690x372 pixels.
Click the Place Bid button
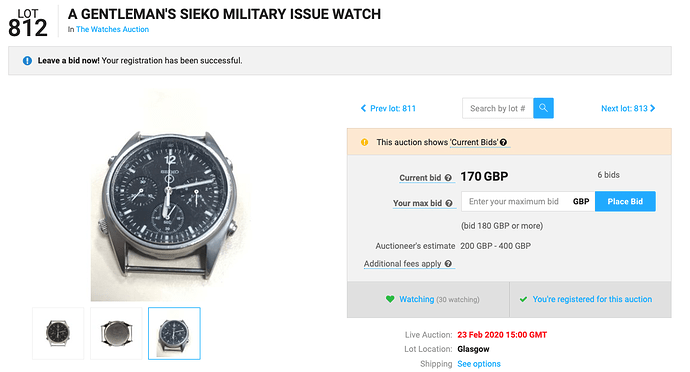[x=625, y=201]
